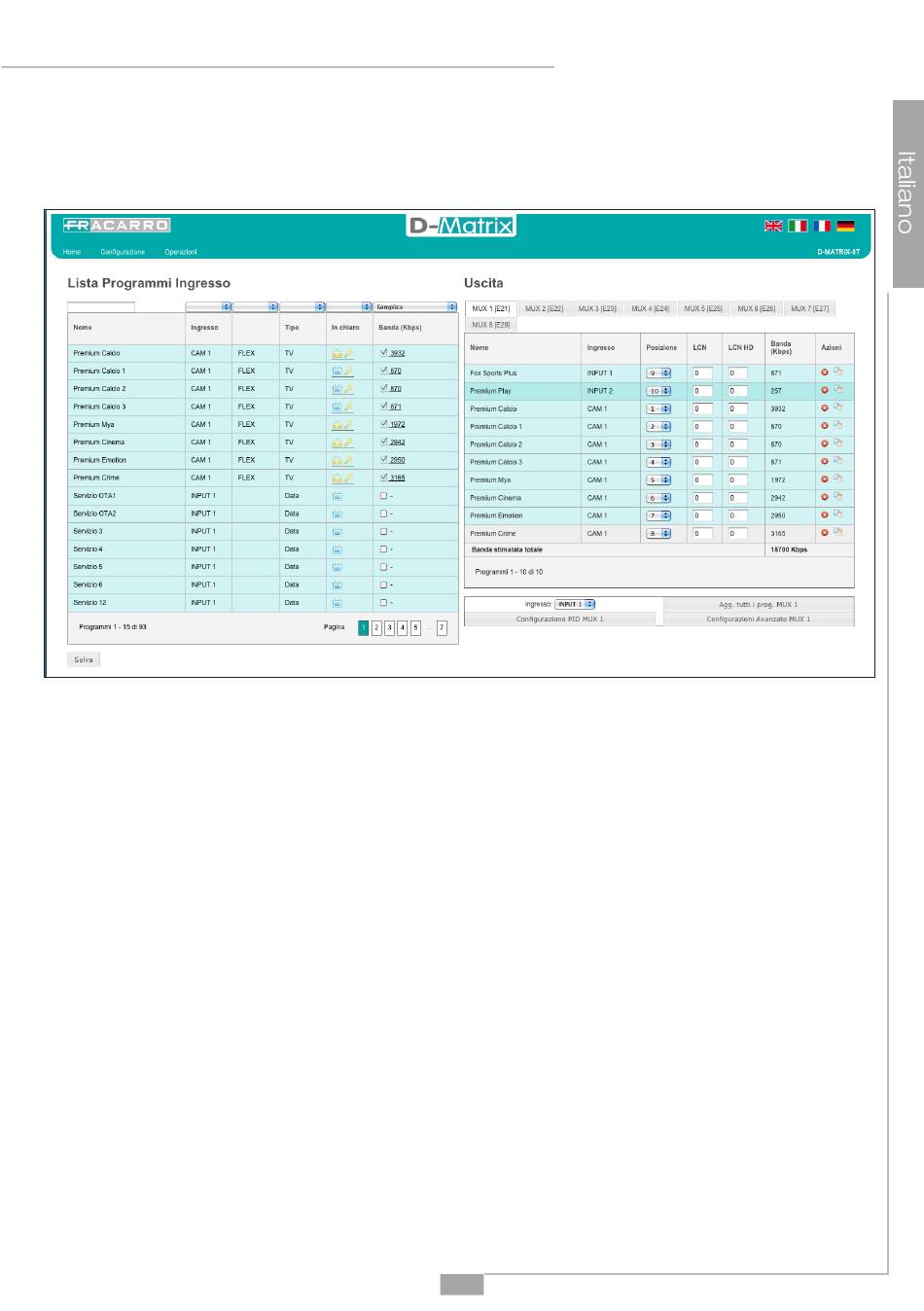Click the In chiaro icon for Premium Cinema
The height and width of the screenshot is (1311, 924).
point(342,443)
